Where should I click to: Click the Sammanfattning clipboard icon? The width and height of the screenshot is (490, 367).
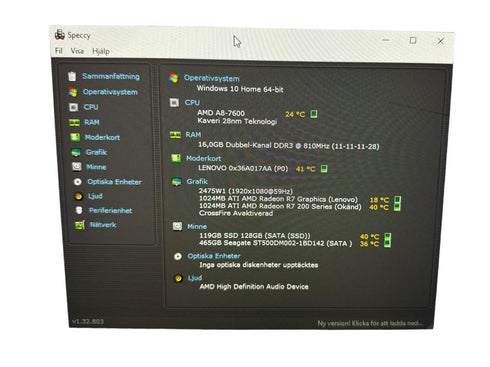(x=72, y=76)
